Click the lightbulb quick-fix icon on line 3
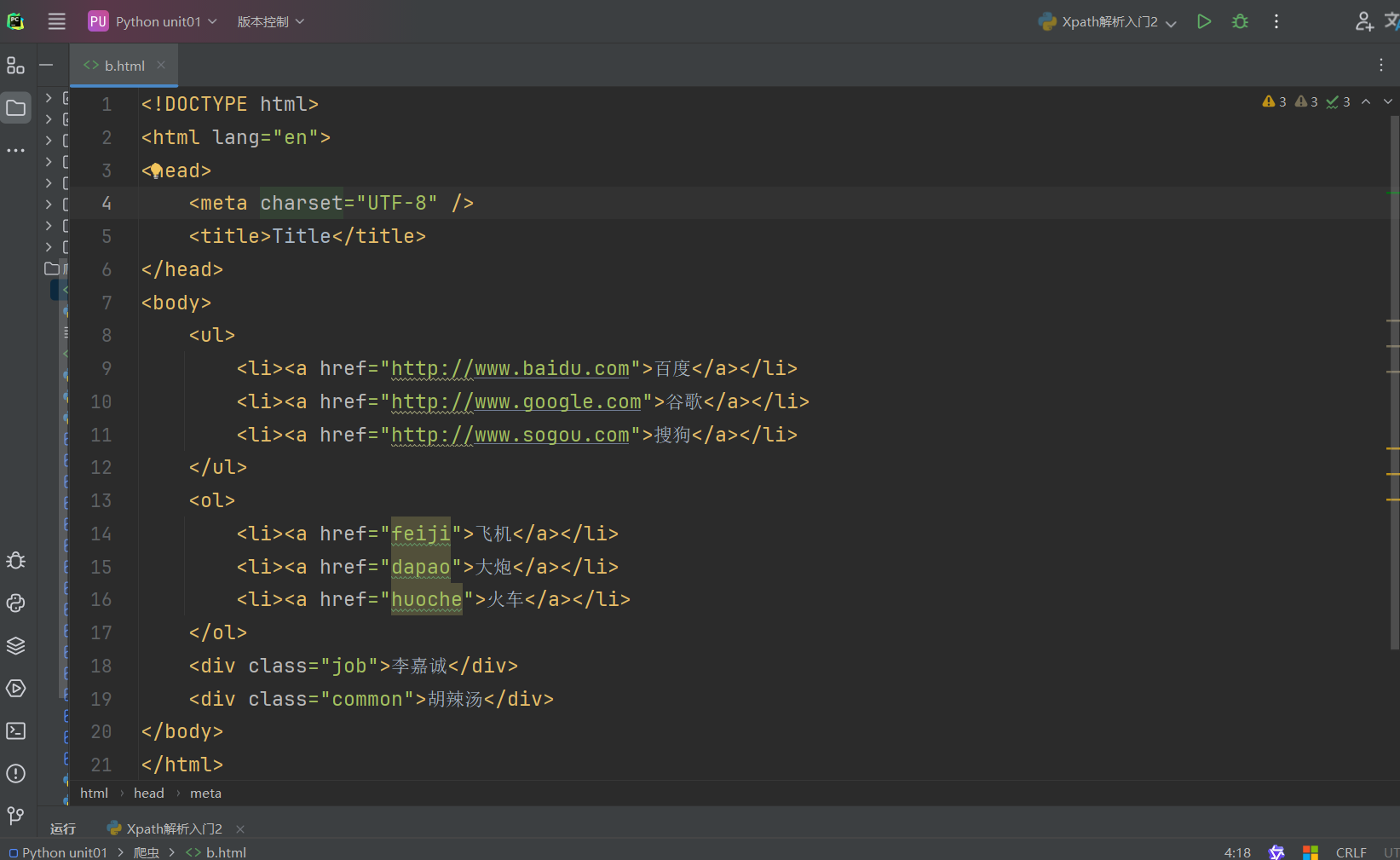 coord(156,170)
